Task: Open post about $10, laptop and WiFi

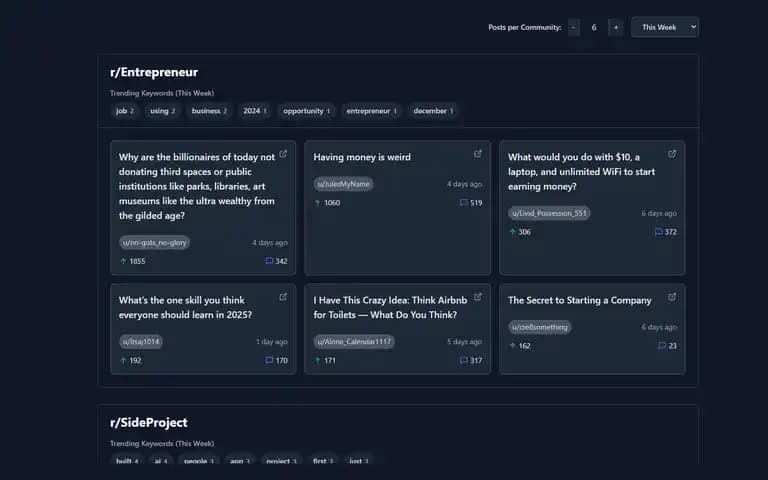Action: pos(581,172)
